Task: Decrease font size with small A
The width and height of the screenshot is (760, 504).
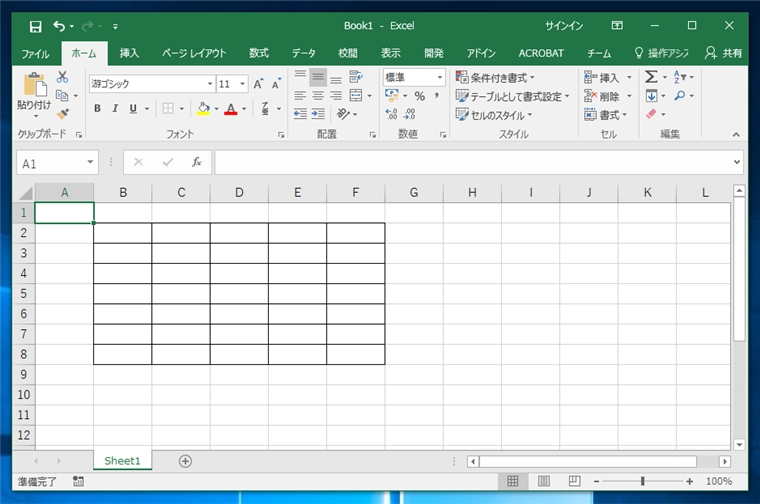Action: click(x=276, y=84)
